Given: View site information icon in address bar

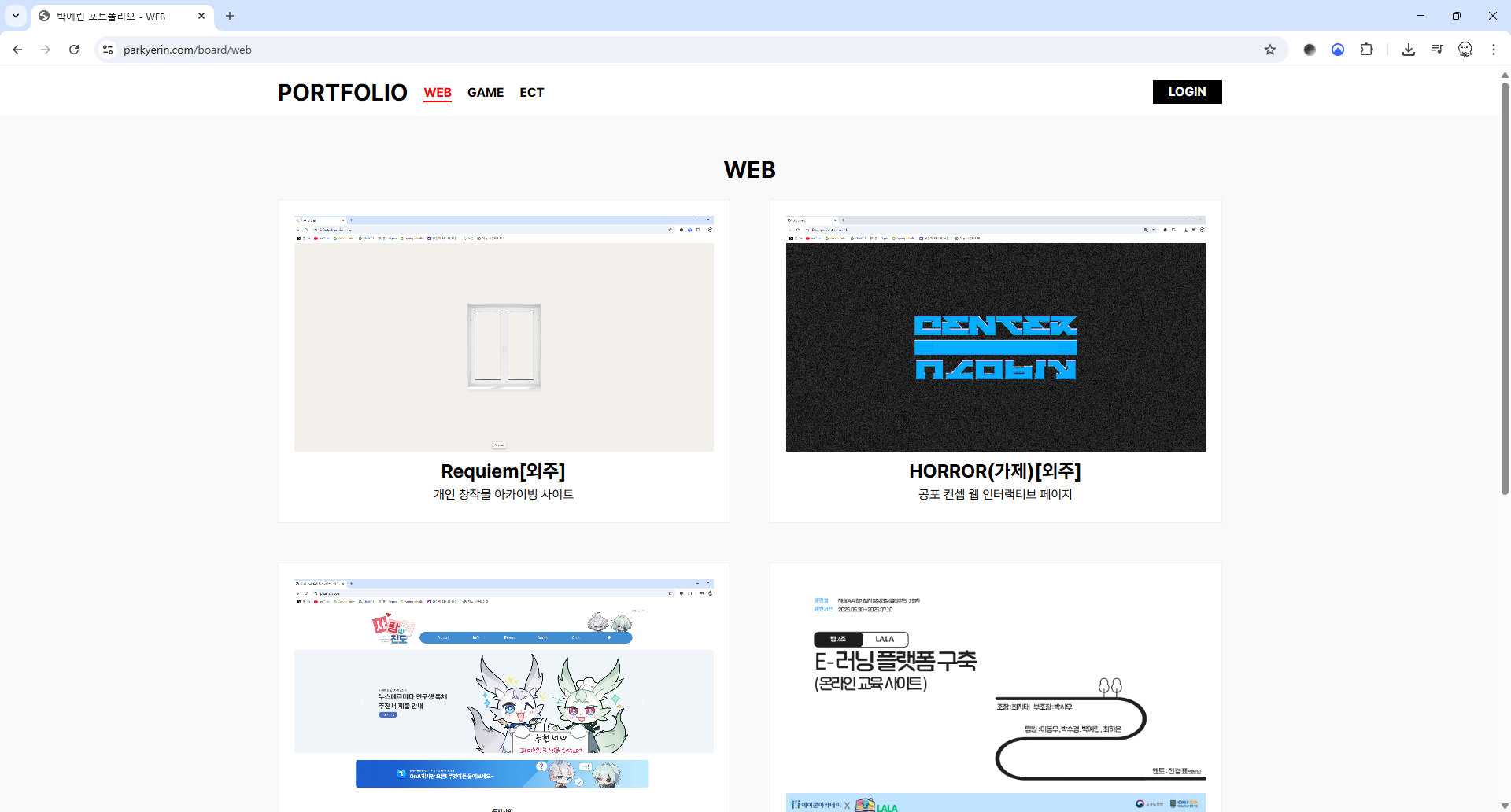Looking at the screenshot, I should [x=108, y=50].
